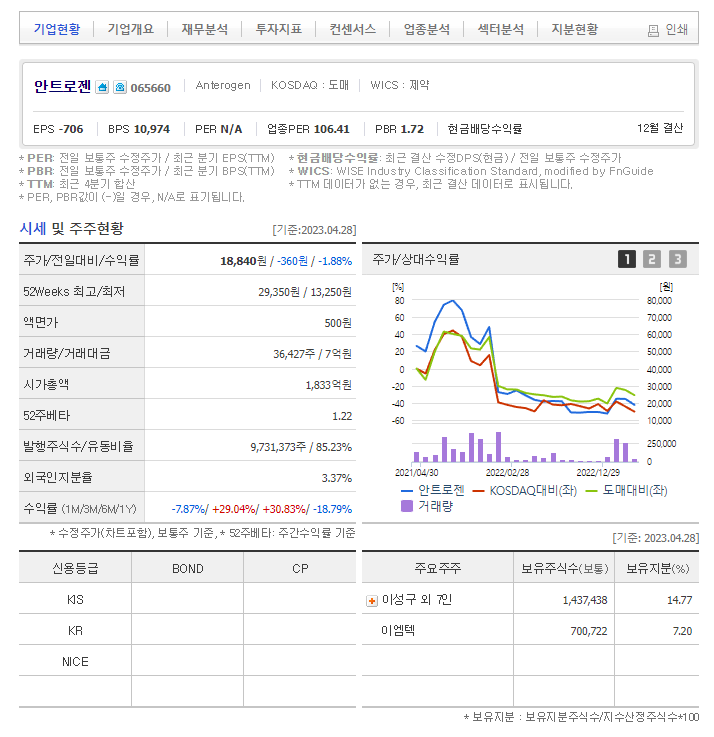Switch to the 기업개요 tab
The width and height of the screenshot is (714, 737).
131,29
